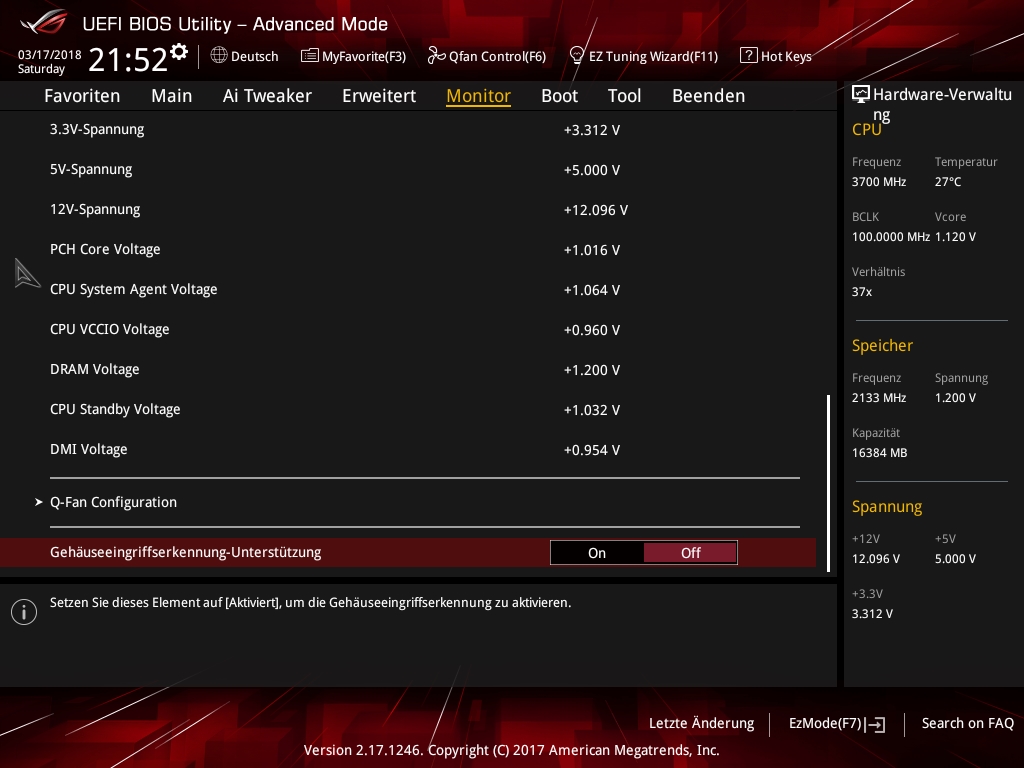1024x768 pixels.
Task: Click the +12.096 V value
Action: coord(596,210)
